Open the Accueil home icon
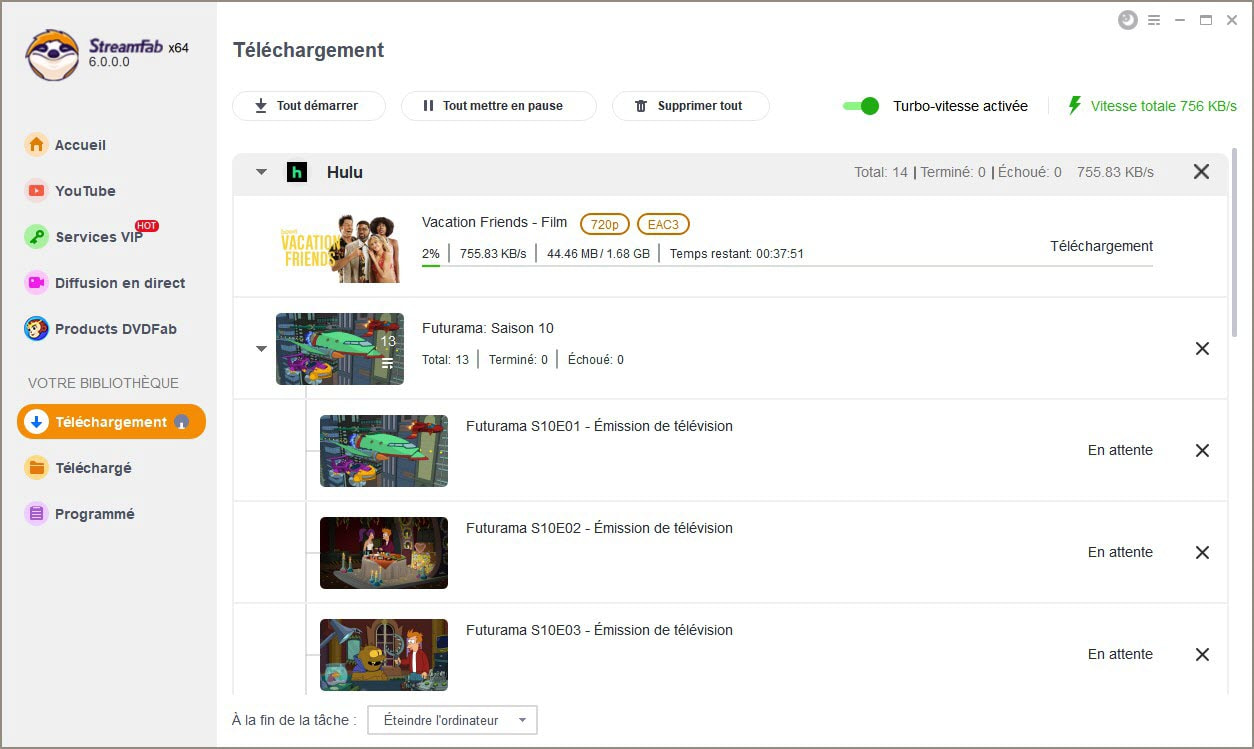The height and width of the screenshot is (749, 1254). click(x=36, y=145)
